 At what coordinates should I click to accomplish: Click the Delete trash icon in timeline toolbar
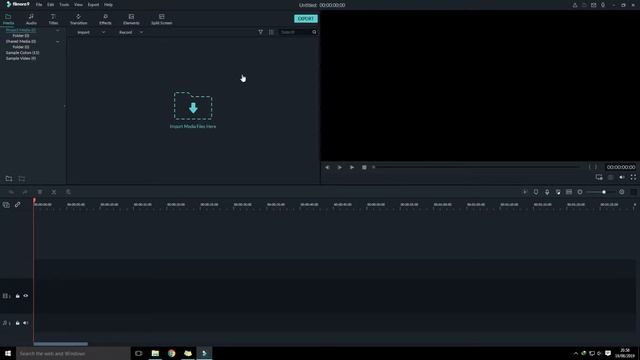point(40,192)
